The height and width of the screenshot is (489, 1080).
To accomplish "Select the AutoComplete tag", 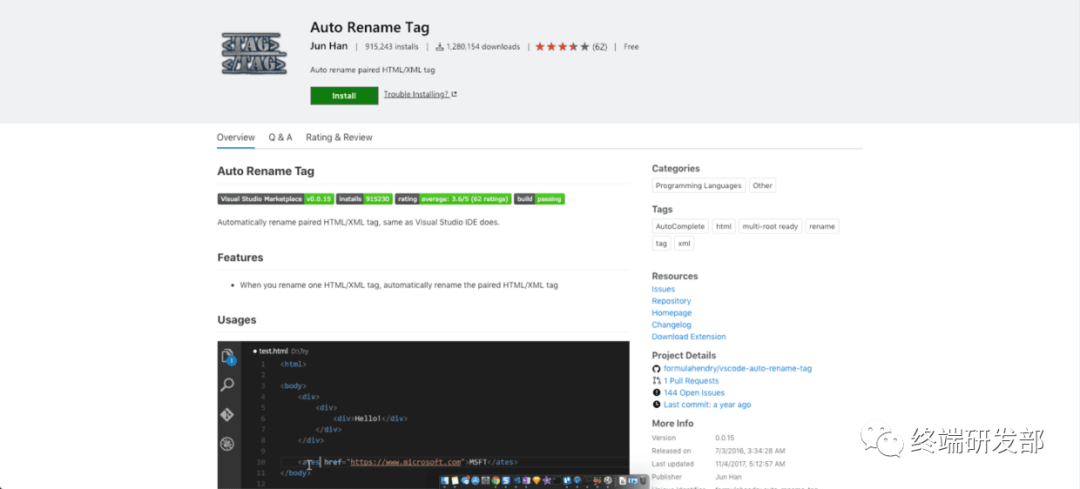I will point(681,227).
